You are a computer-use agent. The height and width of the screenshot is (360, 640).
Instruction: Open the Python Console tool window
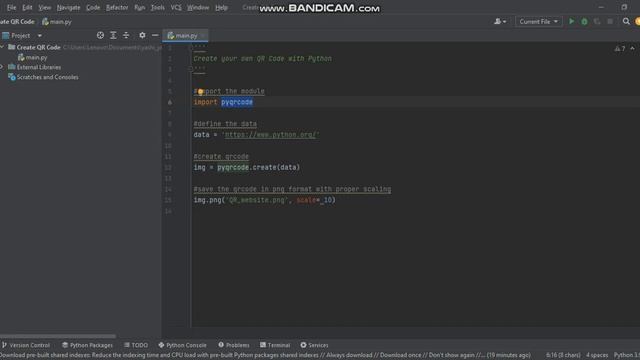[x=182, y=345]
